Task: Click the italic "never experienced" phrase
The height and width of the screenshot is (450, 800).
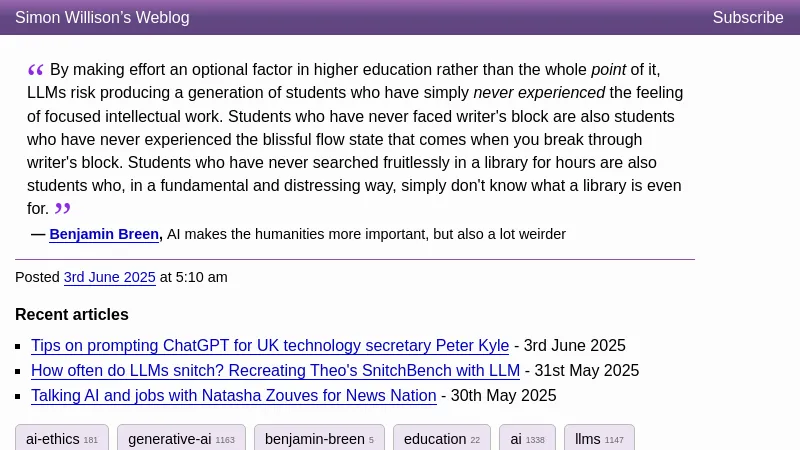Action: (539, 93)
